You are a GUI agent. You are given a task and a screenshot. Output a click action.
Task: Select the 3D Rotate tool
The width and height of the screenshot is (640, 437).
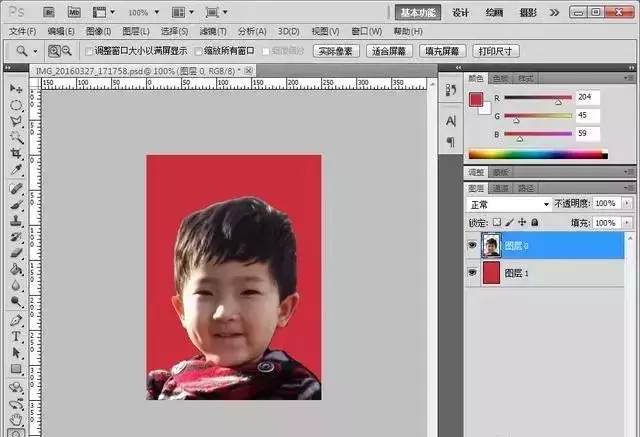point(16,387)
